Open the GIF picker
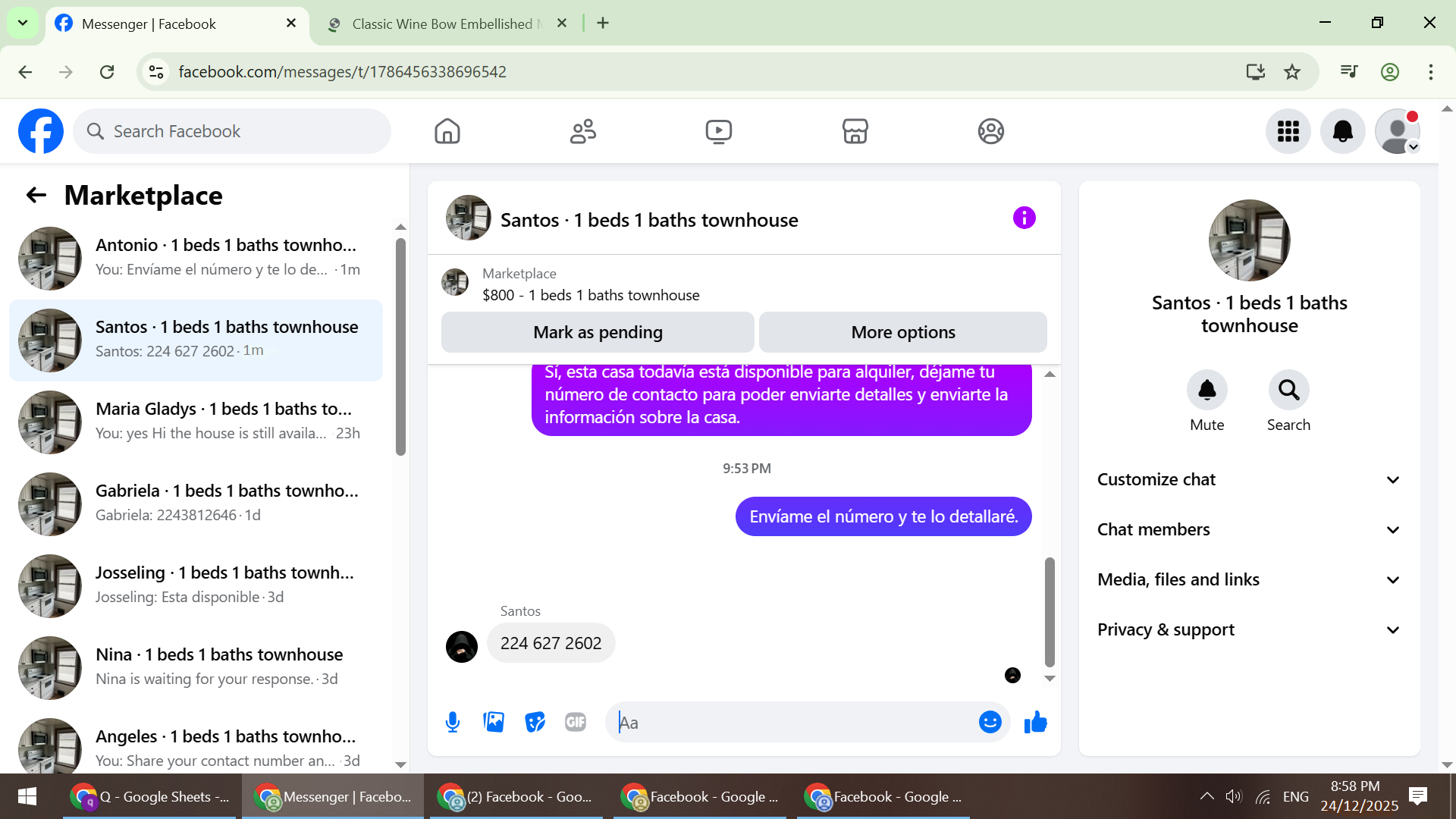The image size is (1456, 819). [x=576, y=722]
